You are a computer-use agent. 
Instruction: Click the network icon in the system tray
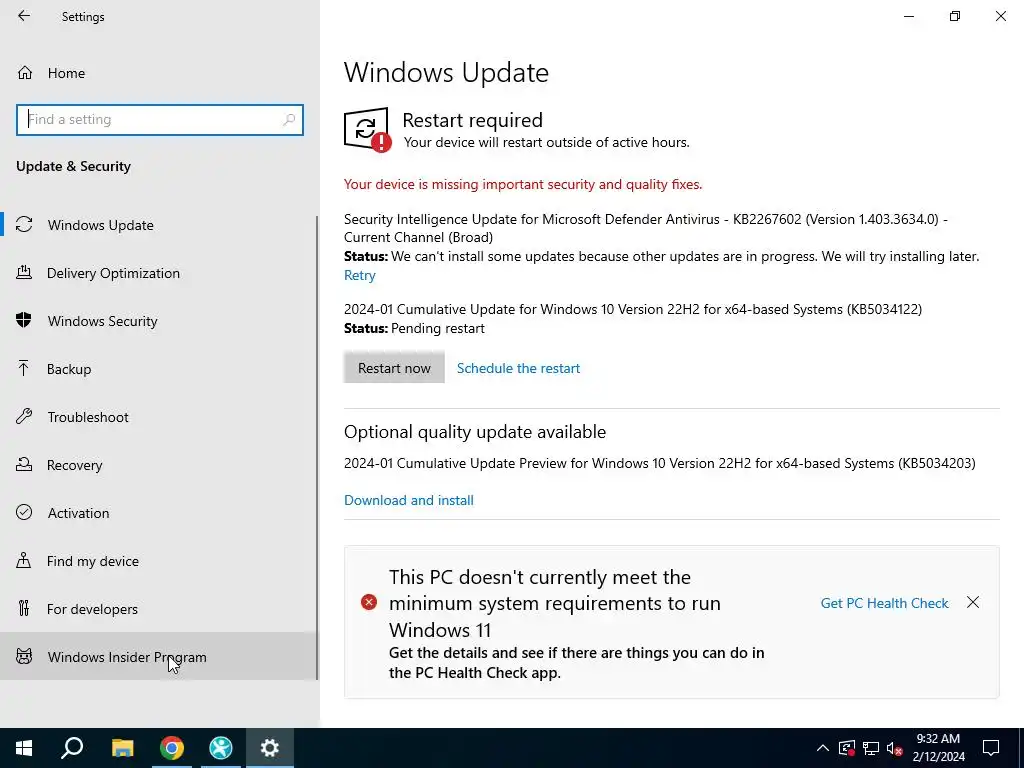[x=871, y=748]
